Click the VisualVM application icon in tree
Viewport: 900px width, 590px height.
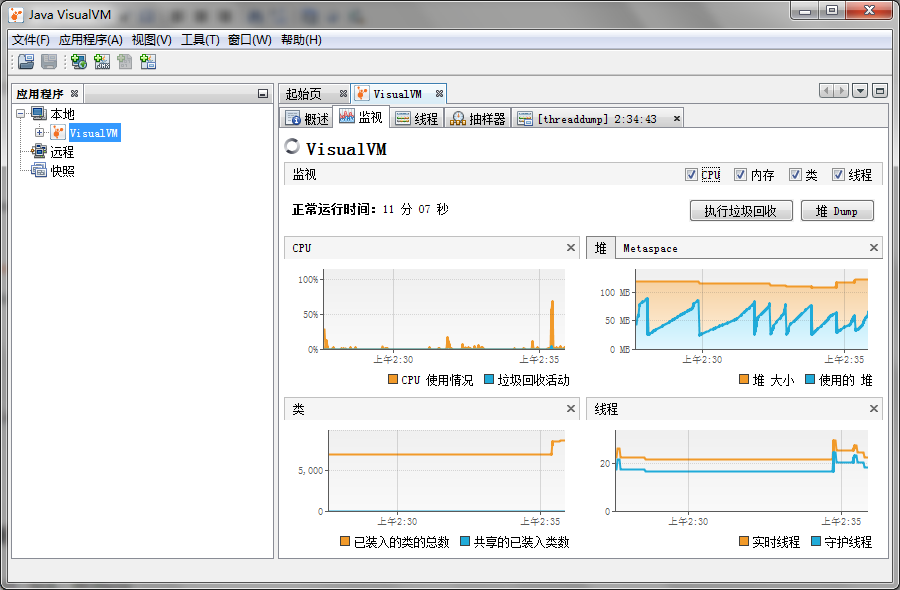coord(58,133)
